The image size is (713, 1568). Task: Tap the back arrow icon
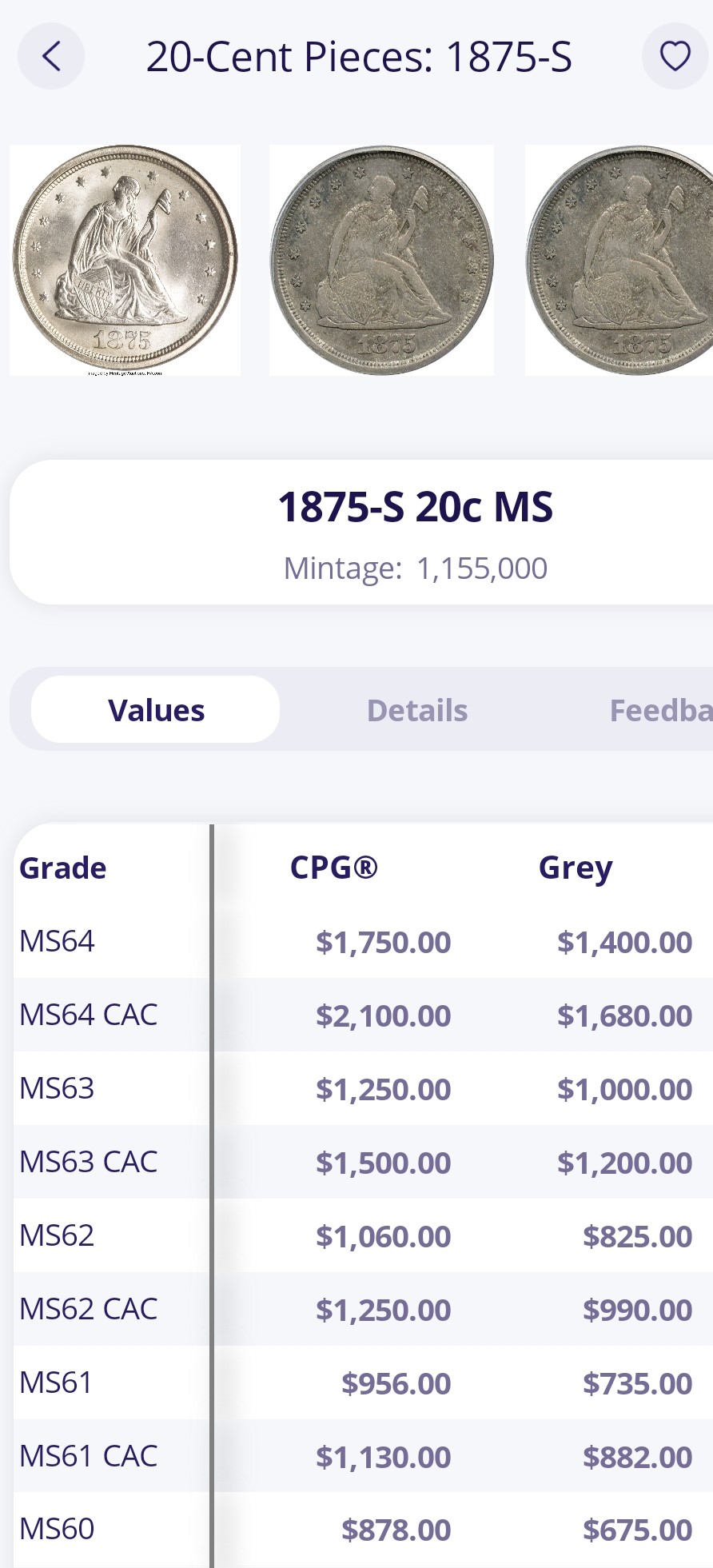pyautogui.click(x=51, y=56)
